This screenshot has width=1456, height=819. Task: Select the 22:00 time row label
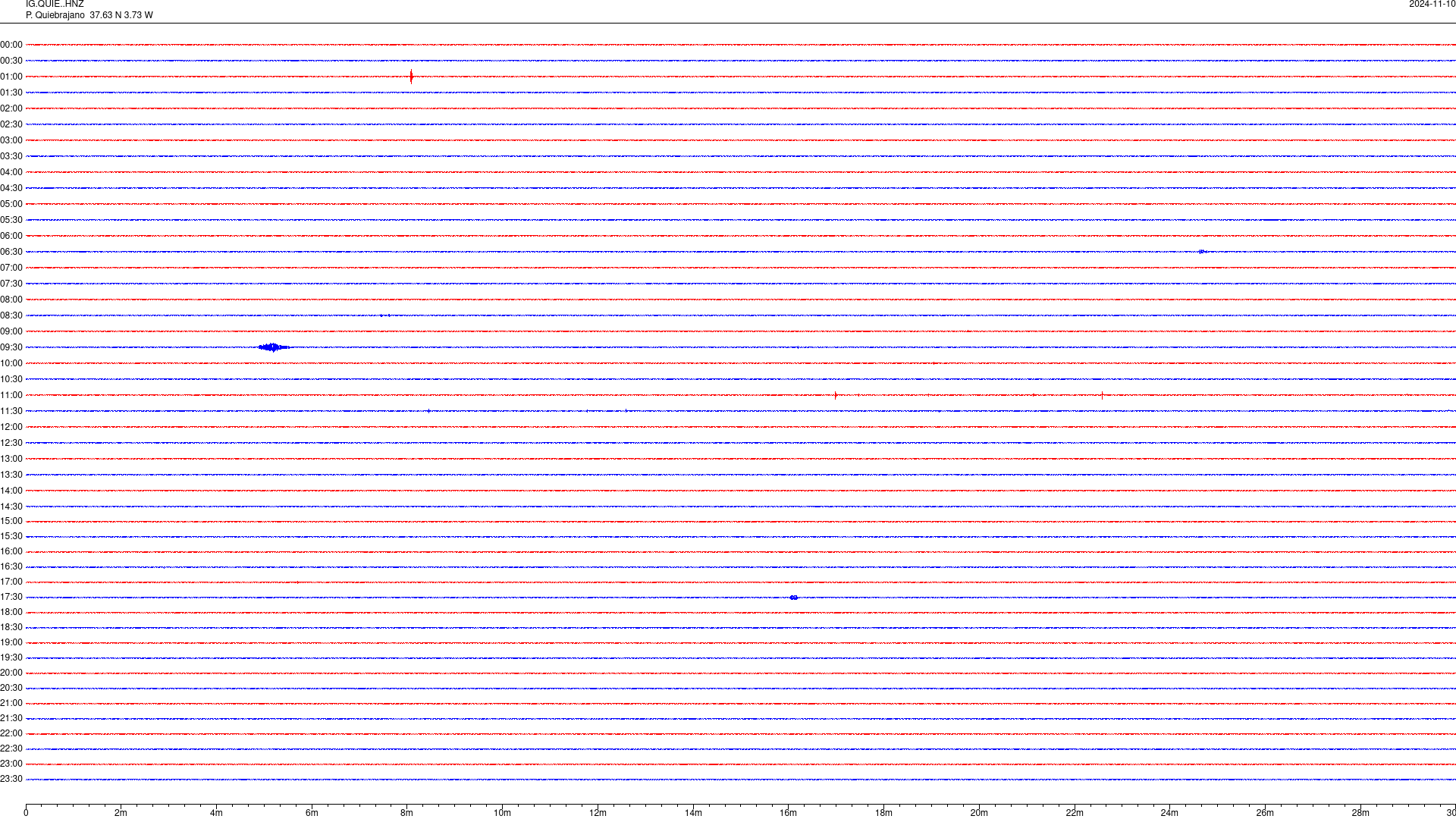[11, 733]
